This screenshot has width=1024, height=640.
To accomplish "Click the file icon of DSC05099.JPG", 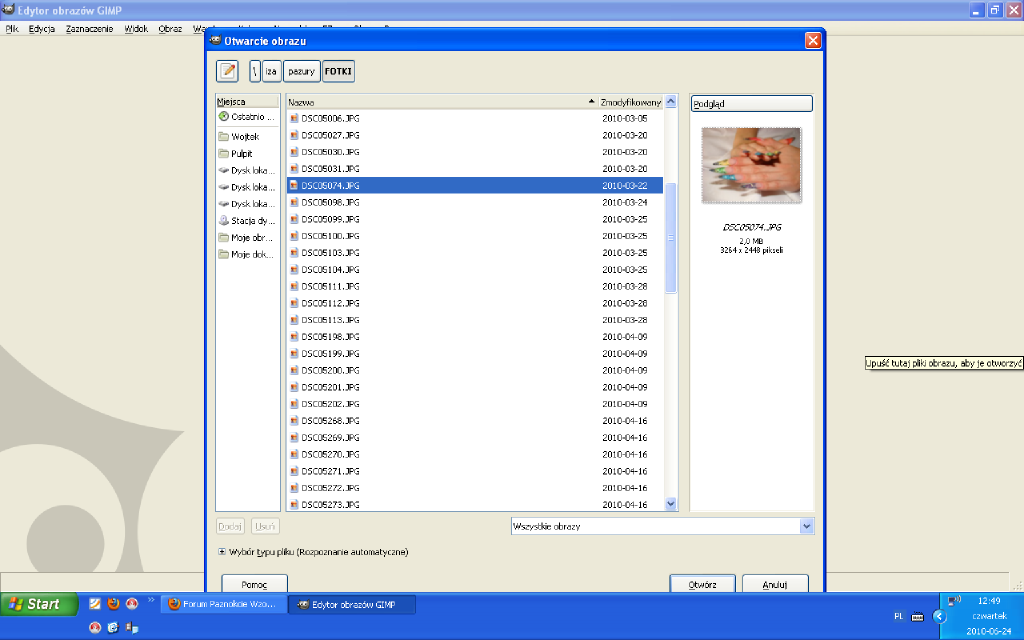I will [x=294, y=219].
